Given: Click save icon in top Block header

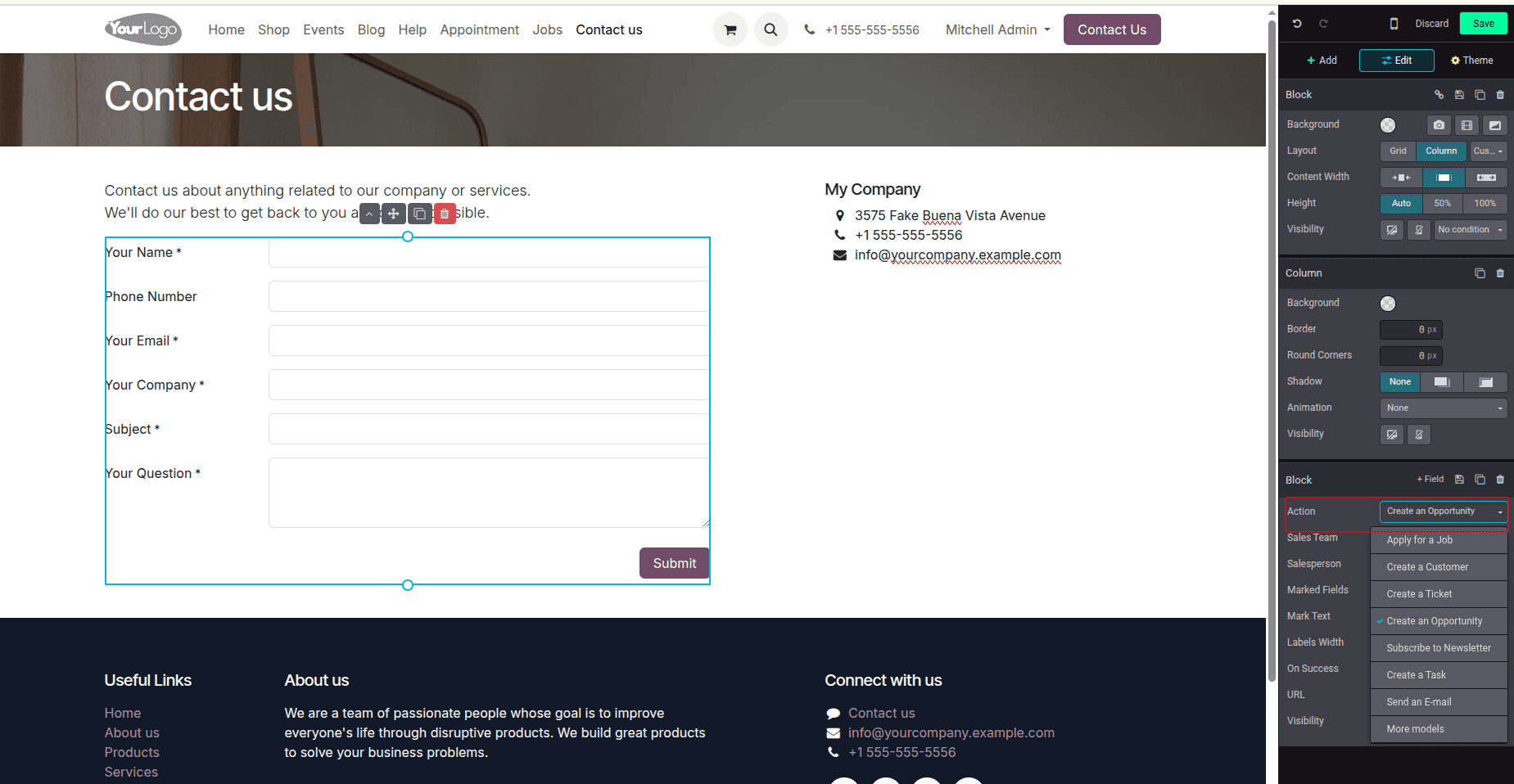Looking at the screenshot, I should [1459, 95].
